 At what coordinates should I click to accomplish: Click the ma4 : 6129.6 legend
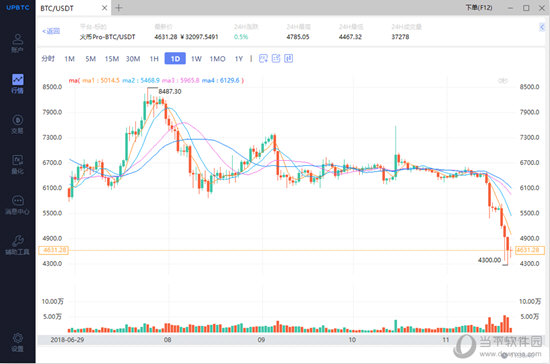221,80
